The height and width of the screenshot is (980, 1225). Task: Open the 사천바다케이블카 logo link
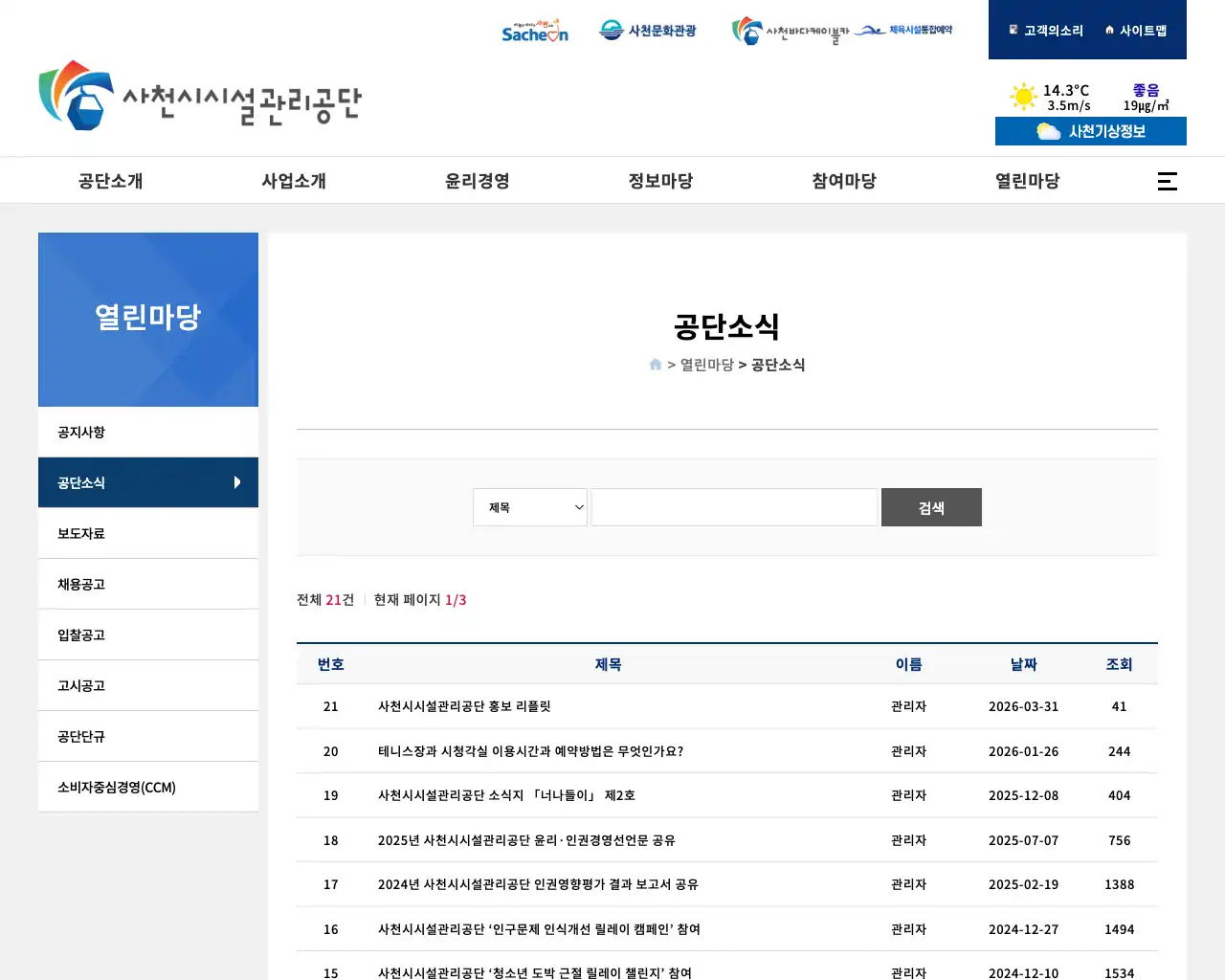pyautogui.click(x=791, y=32)
